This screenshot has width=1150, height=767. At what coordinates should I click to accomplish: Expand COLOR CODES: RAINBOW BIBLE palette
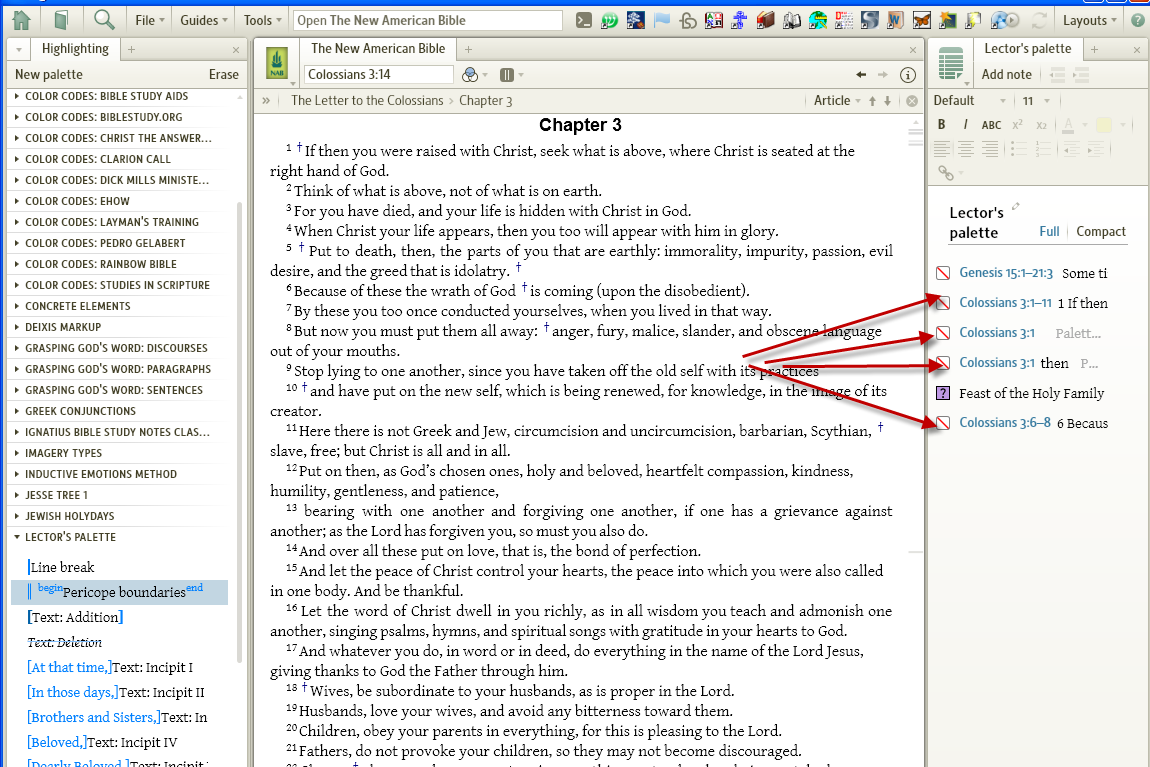[17, 264]
